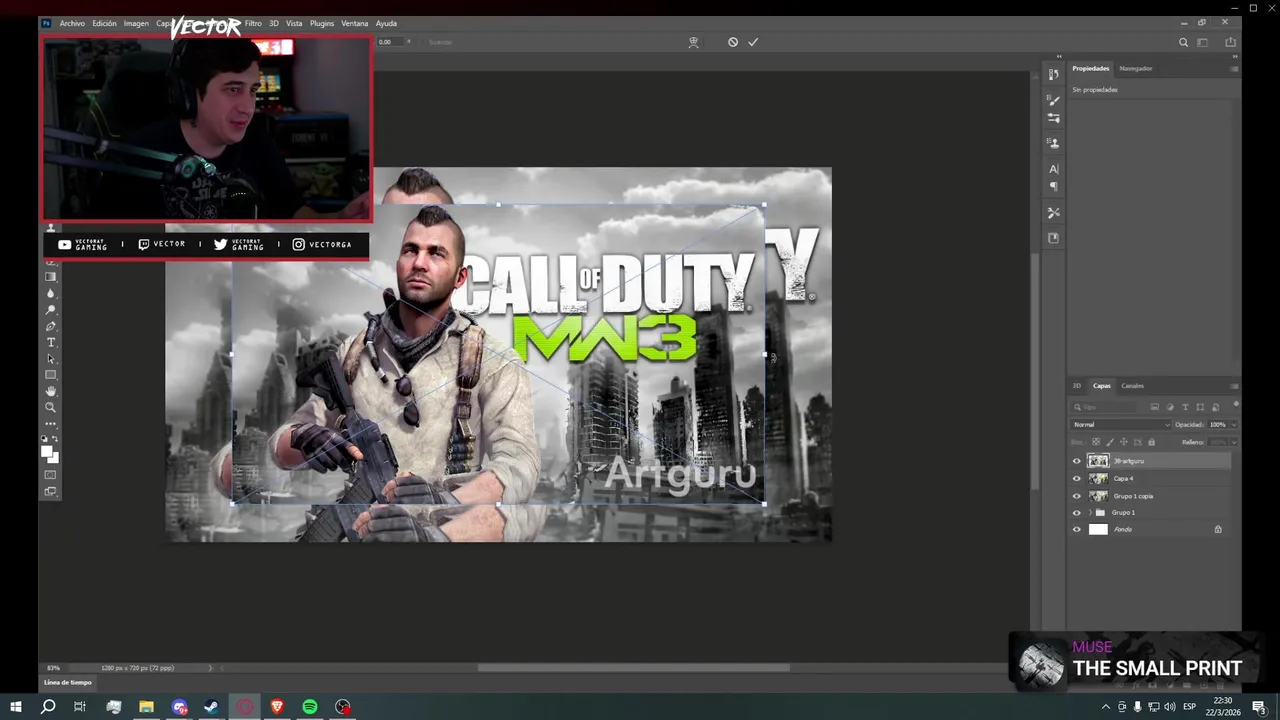The height and width of the screenshot is (720, 1280).
Task: Toggle warp mode icon in options bar
Action: point(693,42)
